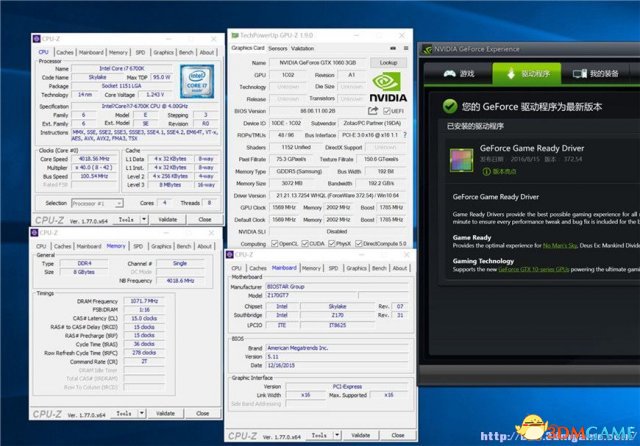Open the Graphics Card tab in GPU-Z
640x446 pixels.
pyautogui.click(x=248, y=48)
